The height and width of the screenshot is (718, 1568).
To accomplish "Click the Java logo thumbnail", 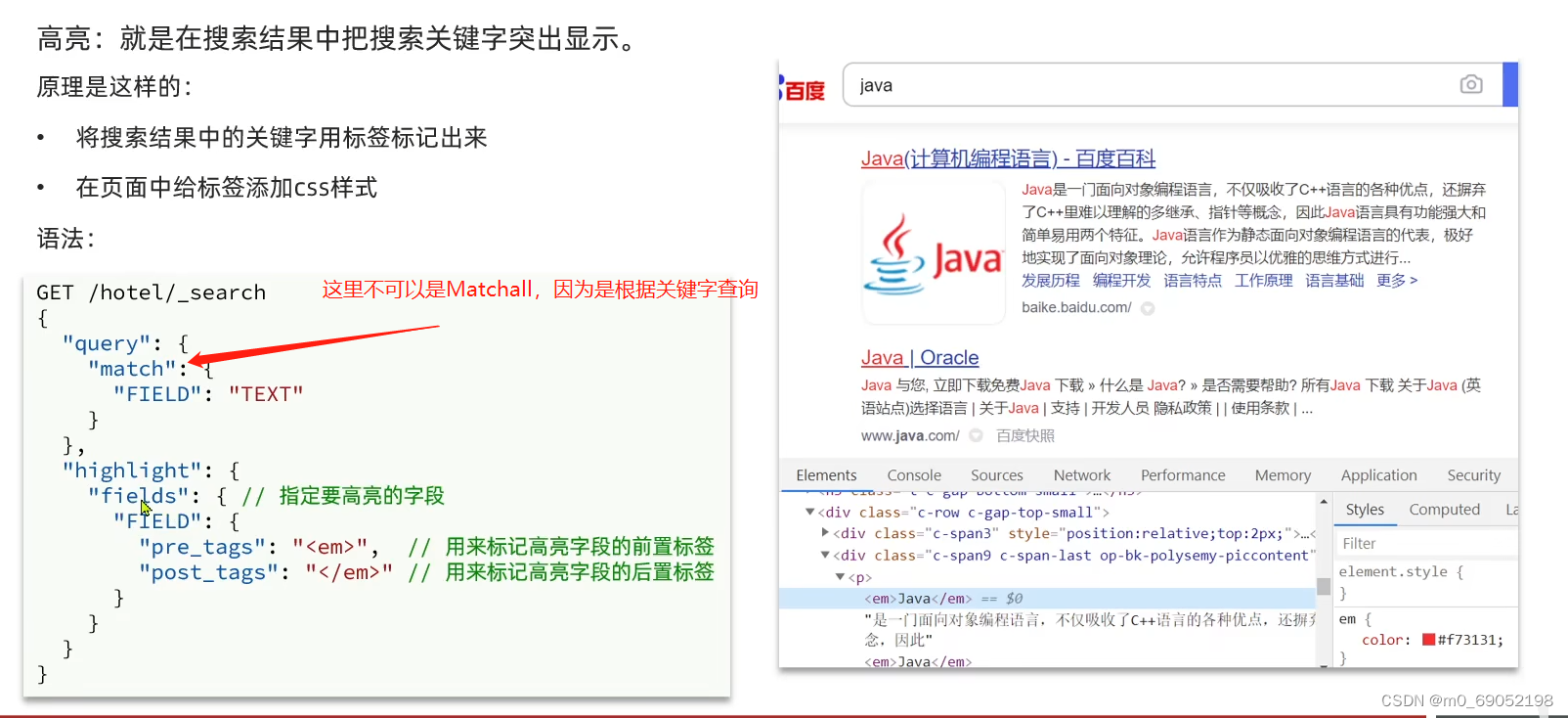I will [x=934, y=252].
